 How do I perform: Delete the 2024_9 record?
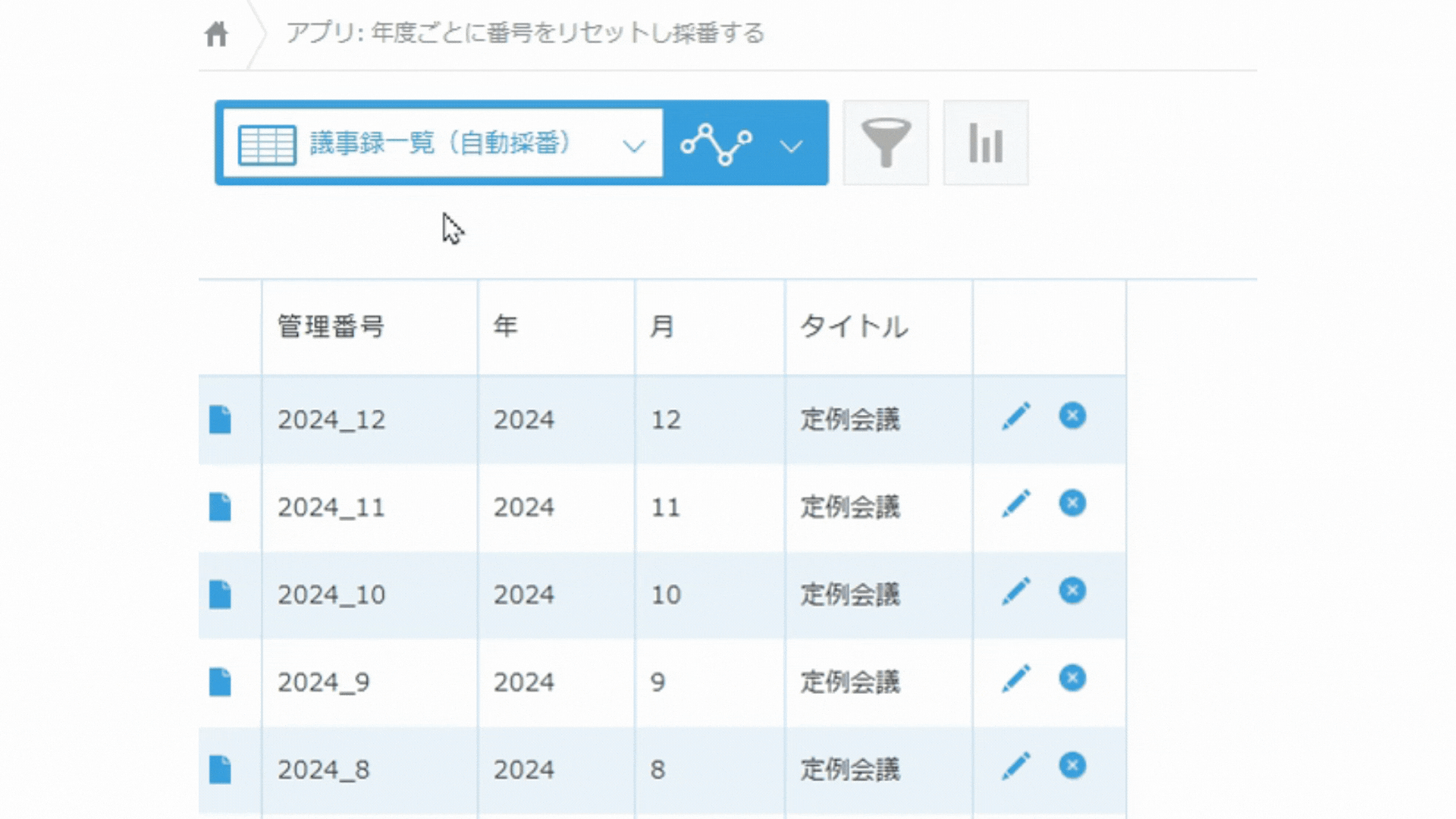pos(1072,678)
